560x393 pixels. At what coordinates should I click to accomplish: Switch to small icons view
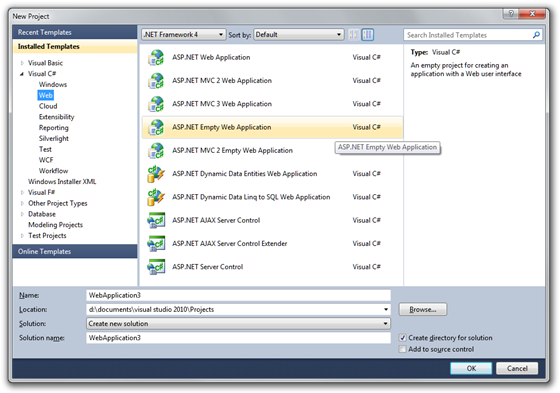tap(353, 35)
